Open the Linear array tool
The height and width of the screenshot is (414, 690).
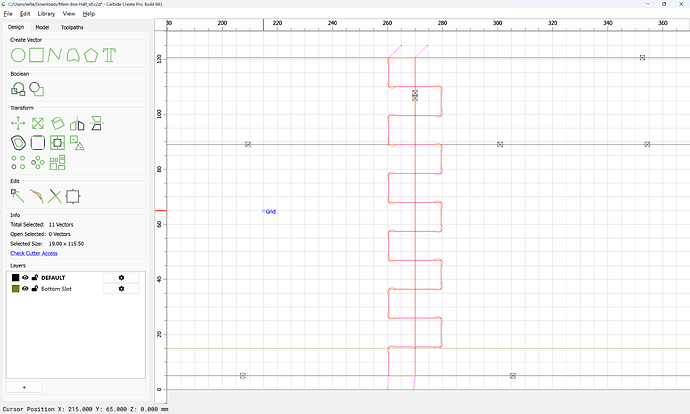point(18,162)
